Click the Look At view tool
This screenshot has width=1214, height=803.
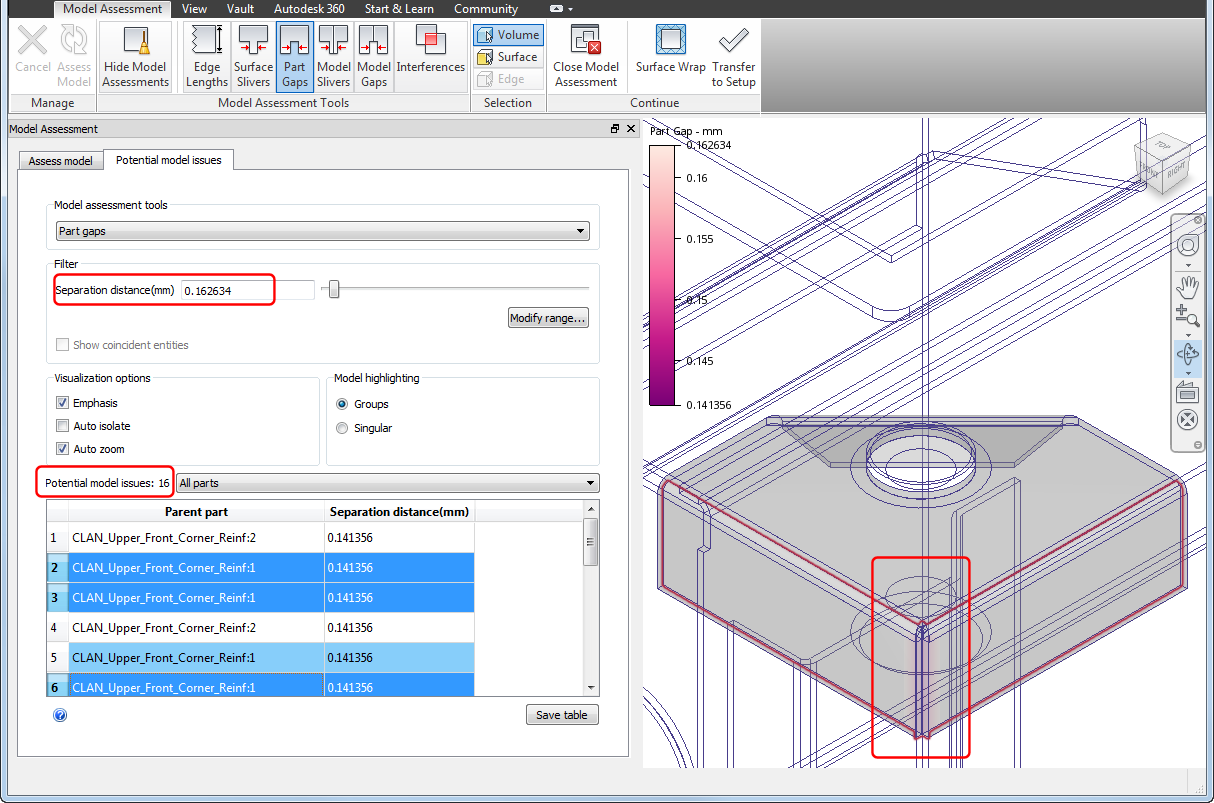1188,391
